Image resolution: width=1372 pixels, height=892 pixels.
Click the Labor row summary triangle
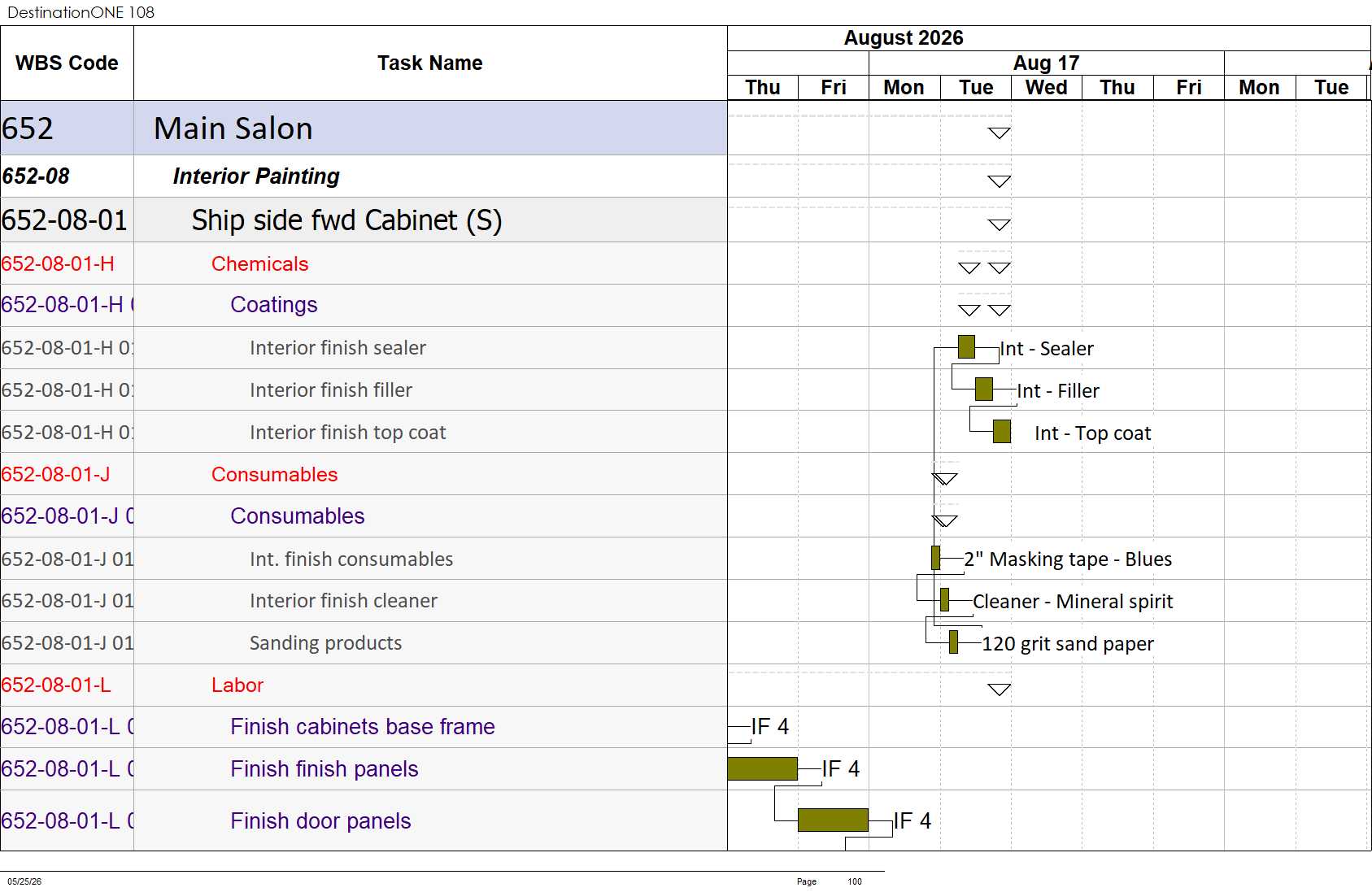point(999,690)
